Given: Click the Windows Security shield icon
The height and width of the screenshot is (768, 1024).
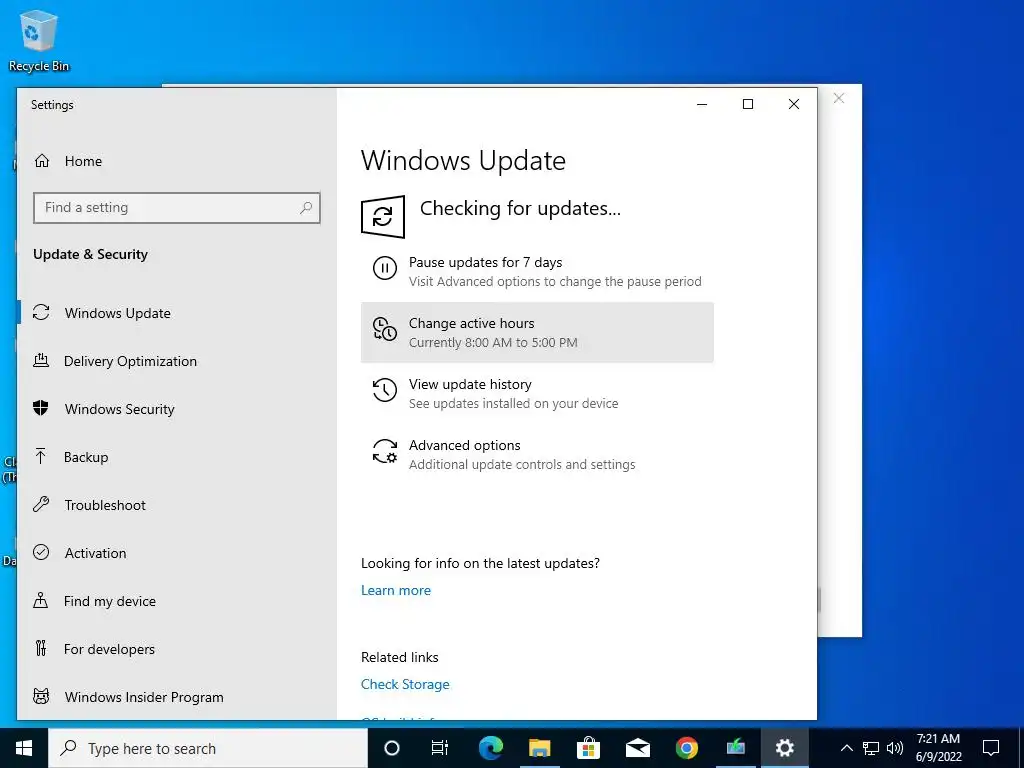Looking at the screenshot, I should pos(41,409).
